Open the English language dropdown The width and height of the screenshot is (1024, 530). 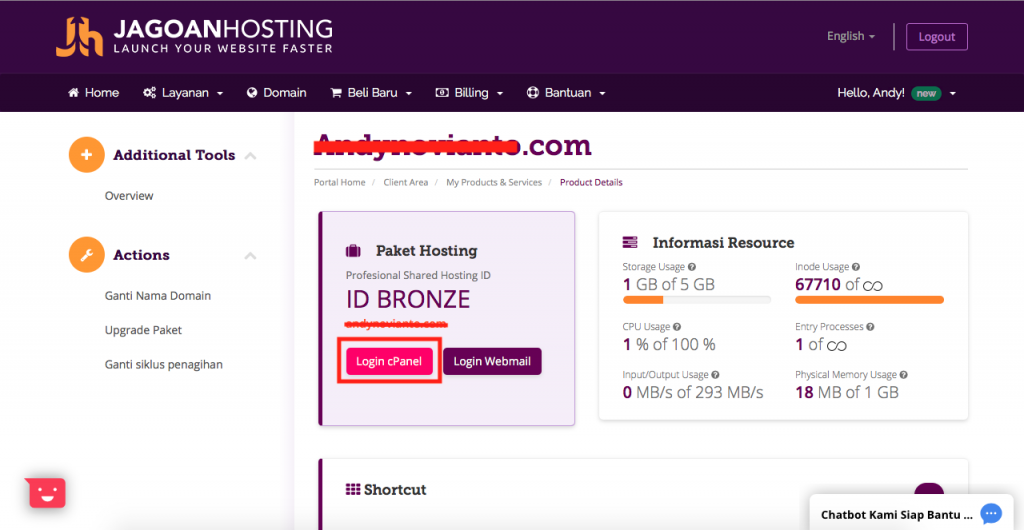[850, 37]
